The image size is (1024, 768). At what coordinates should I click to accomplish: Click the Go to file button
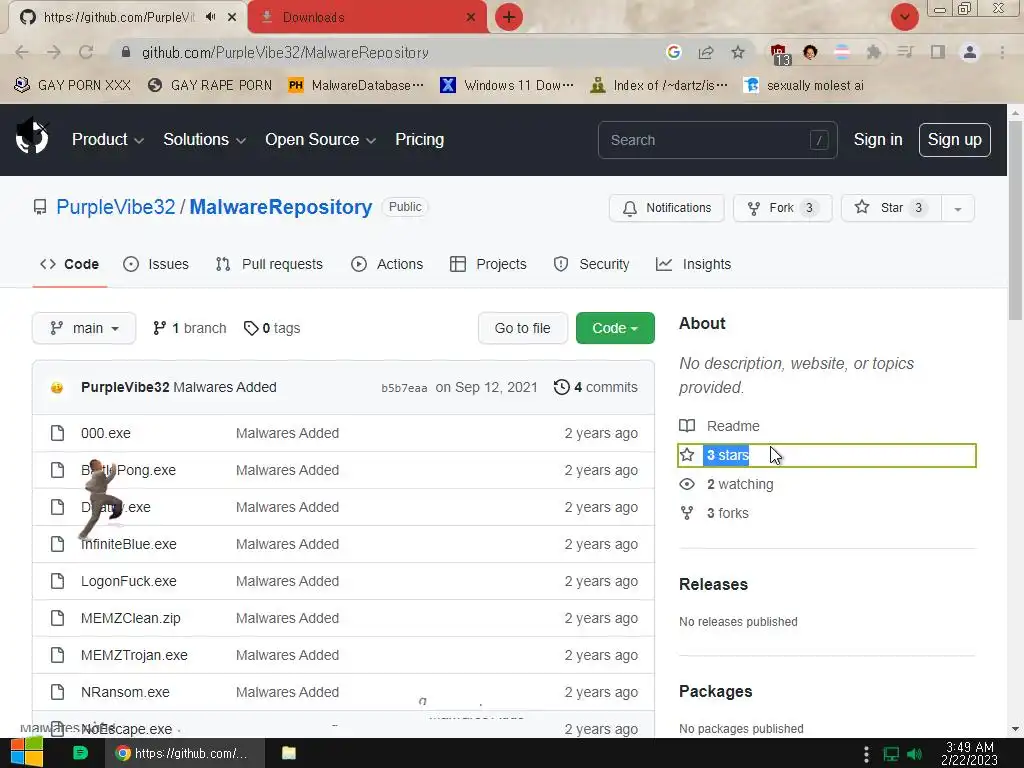pyautogui.click(x=522, y=328)
